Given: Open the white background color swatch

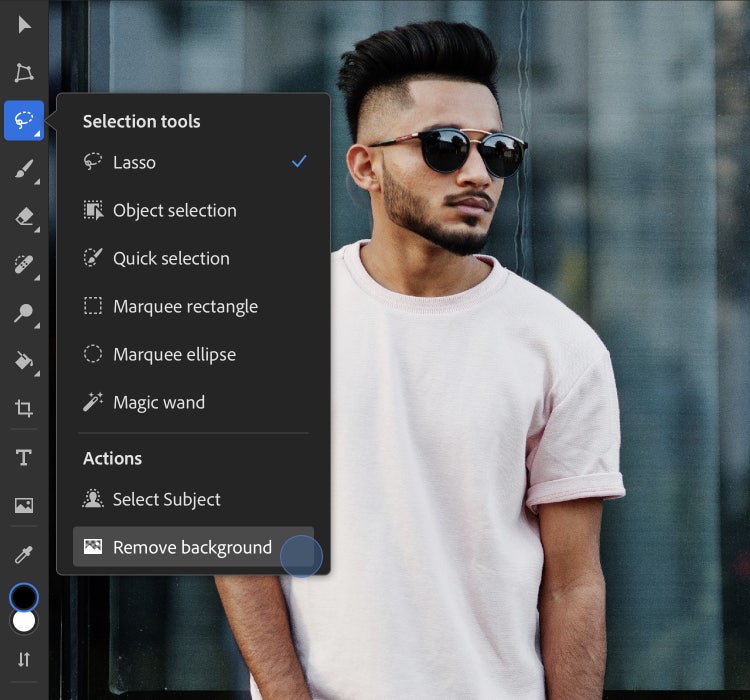Looking at the screenshot, I should pyautogui.click(x=24, y=622).
